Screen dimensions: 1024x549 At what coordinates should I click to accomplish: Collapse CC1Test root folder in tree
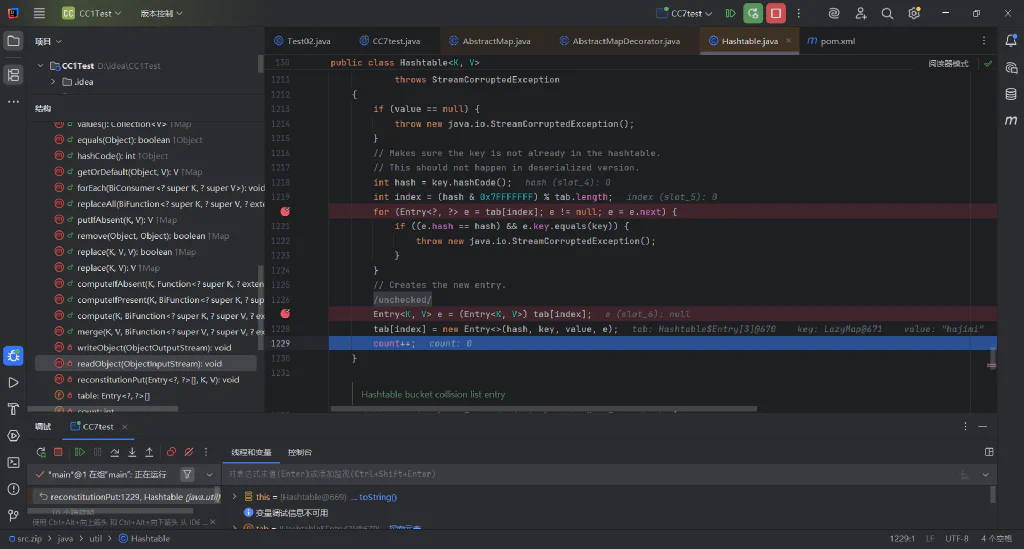click(x=40, y=65)
